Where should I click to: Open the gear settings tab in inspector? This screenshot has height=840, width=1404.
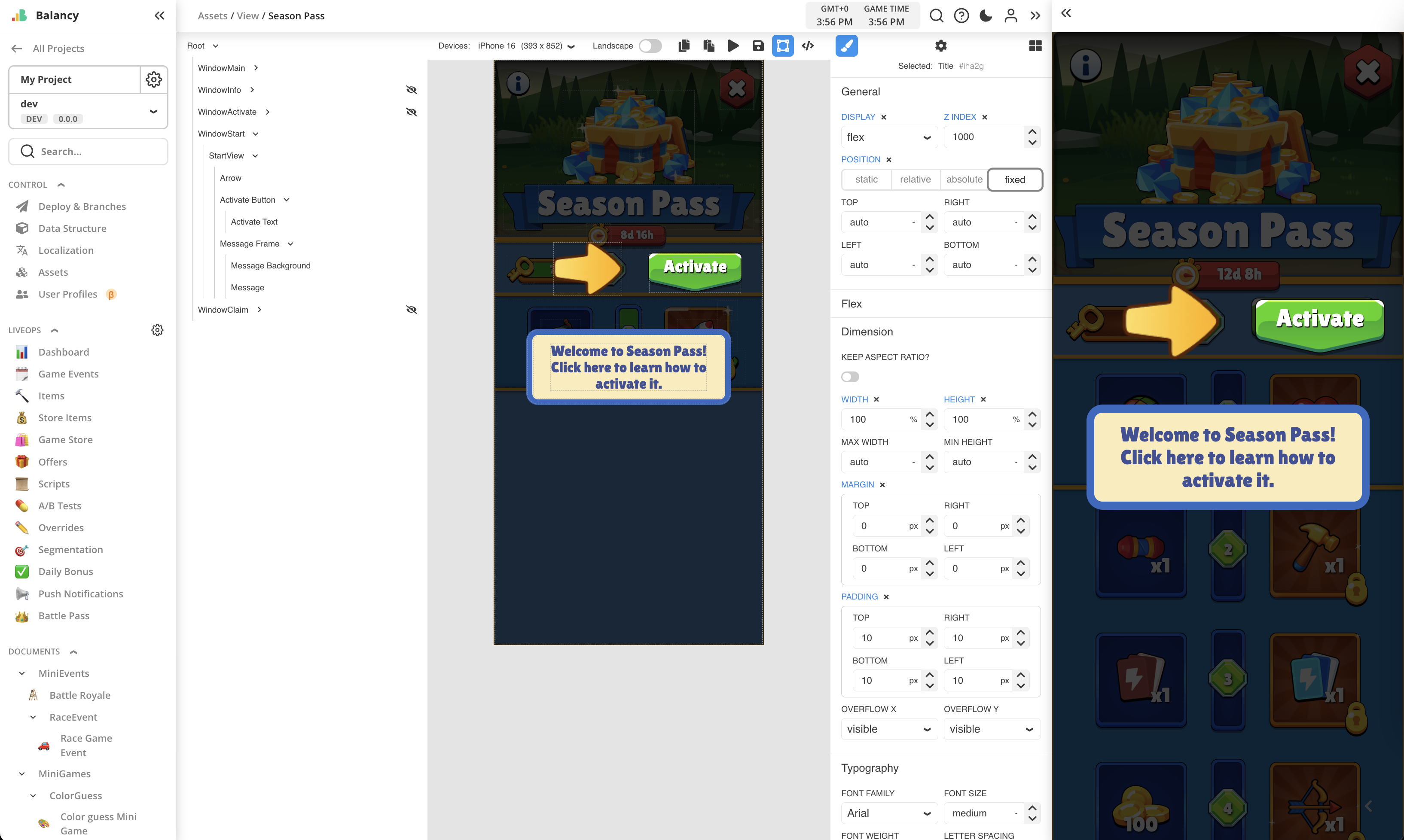pyautogui.click(x=940, y=46)
